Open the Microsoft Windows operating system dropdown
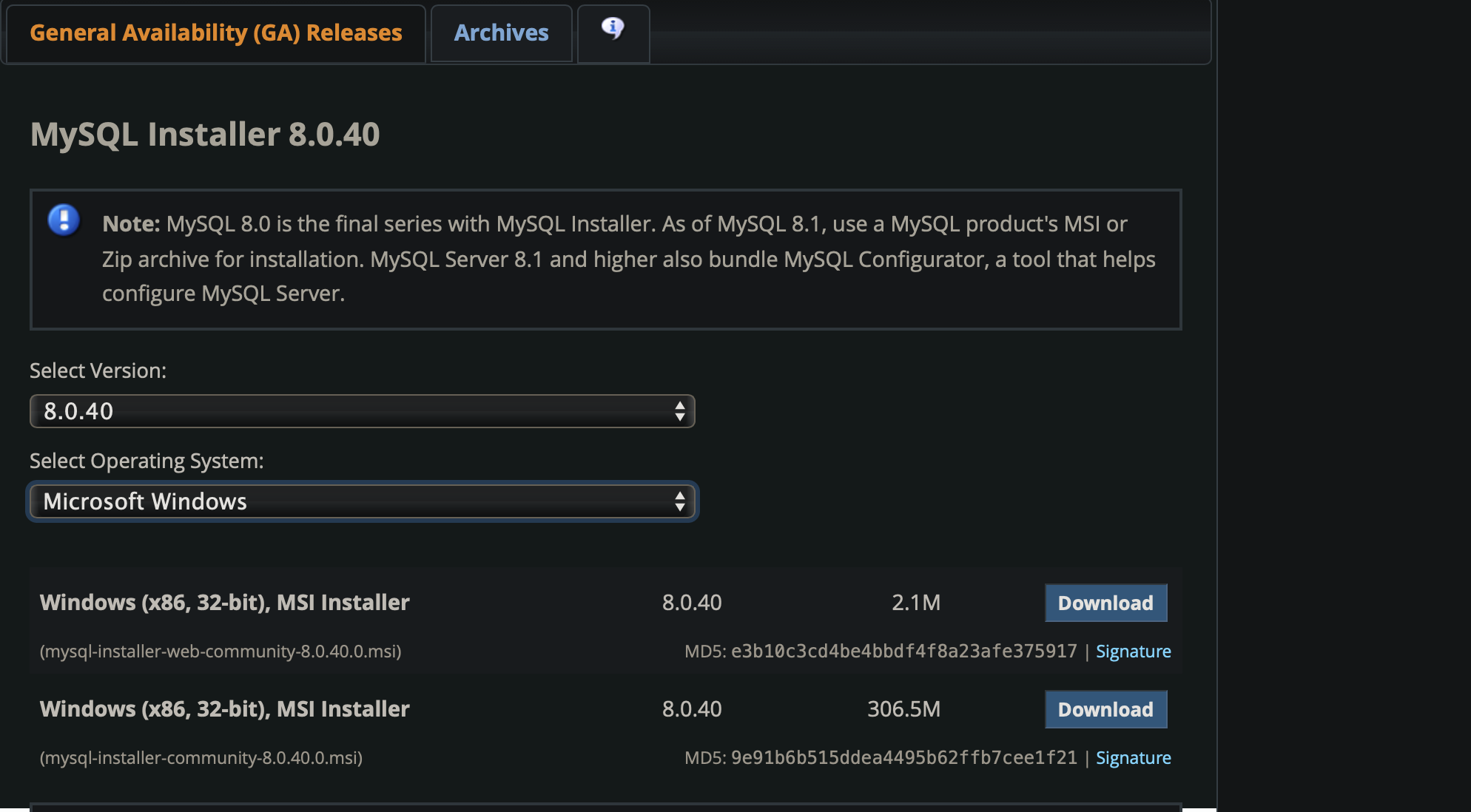The height and width of the screenshot is (812, 1471). [362, 501]
